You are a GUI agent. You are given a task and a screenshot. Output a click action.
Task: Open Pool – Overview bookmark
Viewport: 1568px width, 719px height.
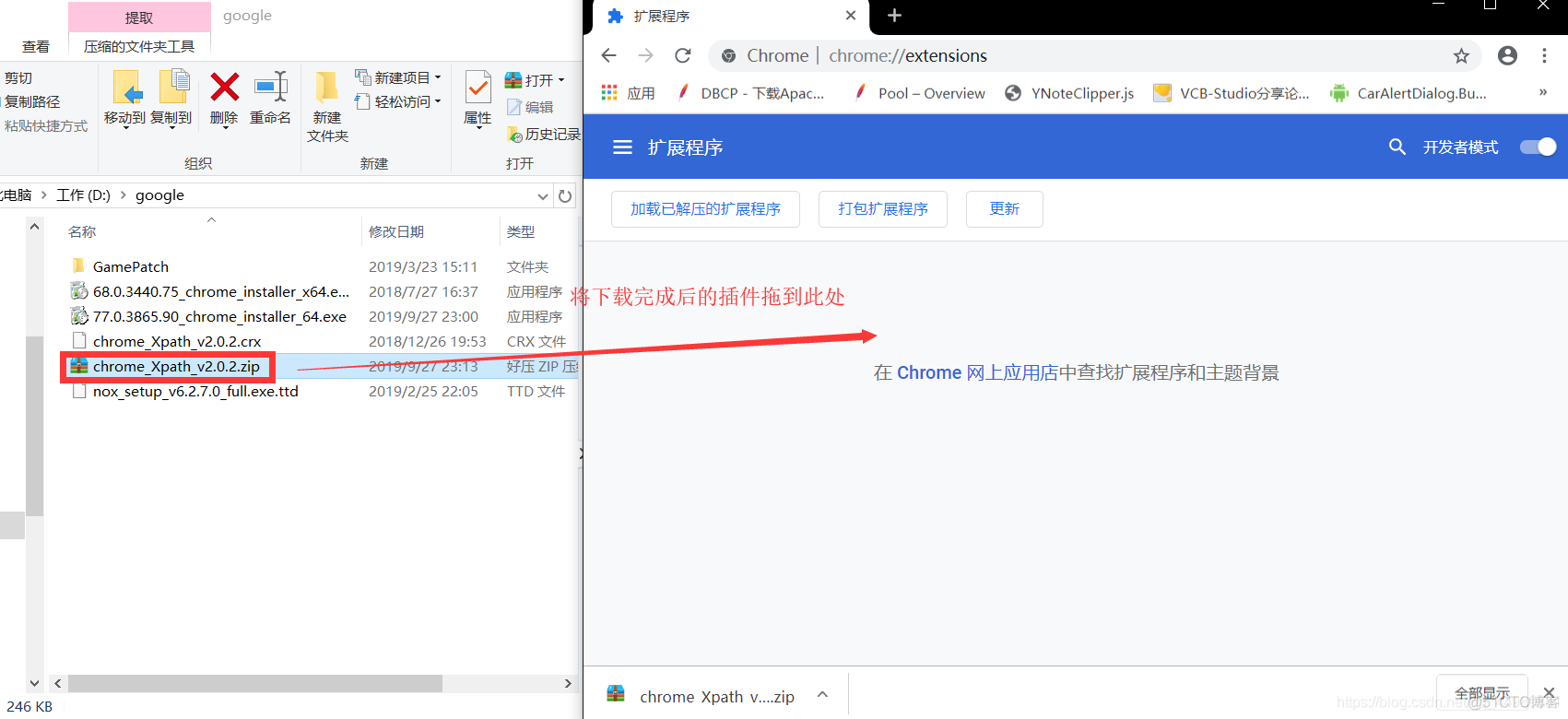pos(919,93)
